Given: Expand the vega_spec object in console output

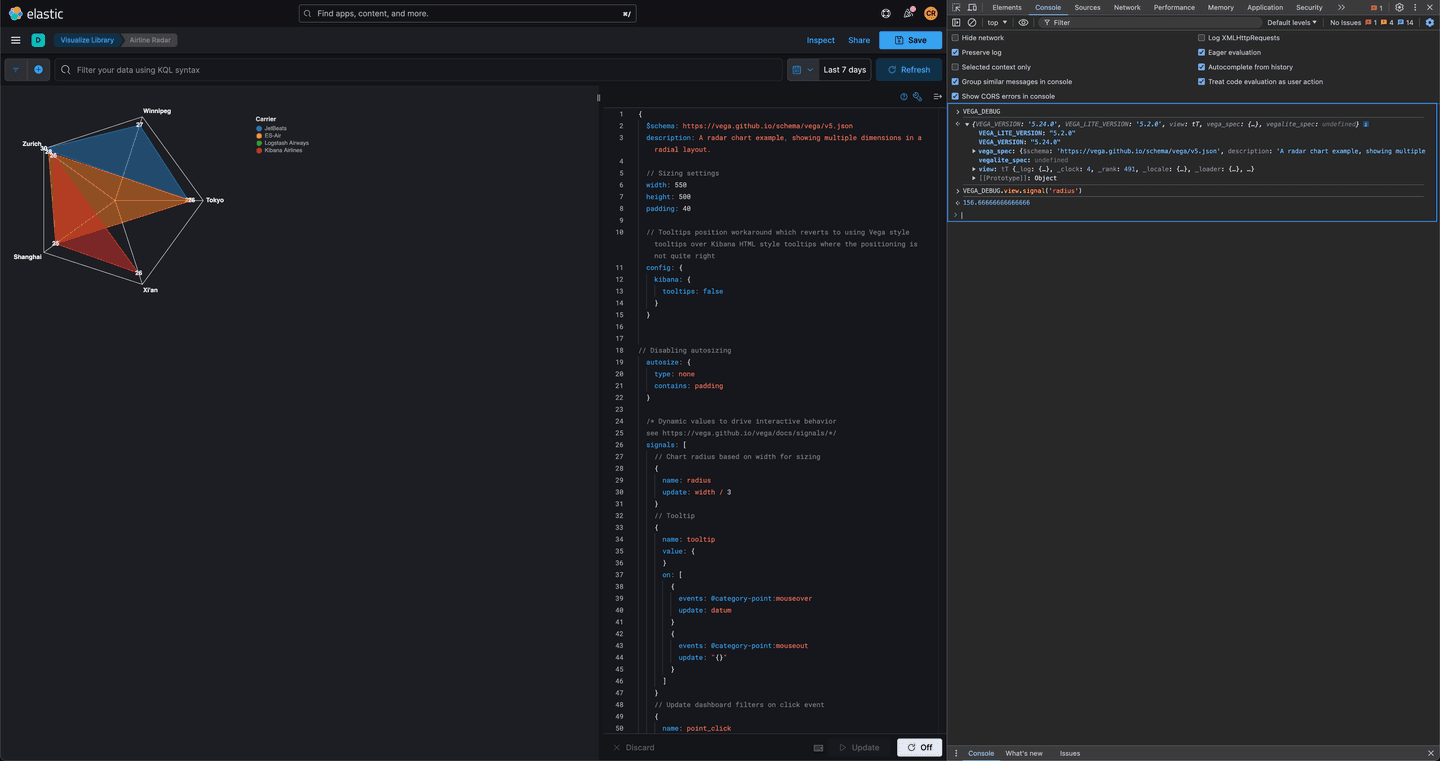Looking at the screenshot, I should (974, 151).
